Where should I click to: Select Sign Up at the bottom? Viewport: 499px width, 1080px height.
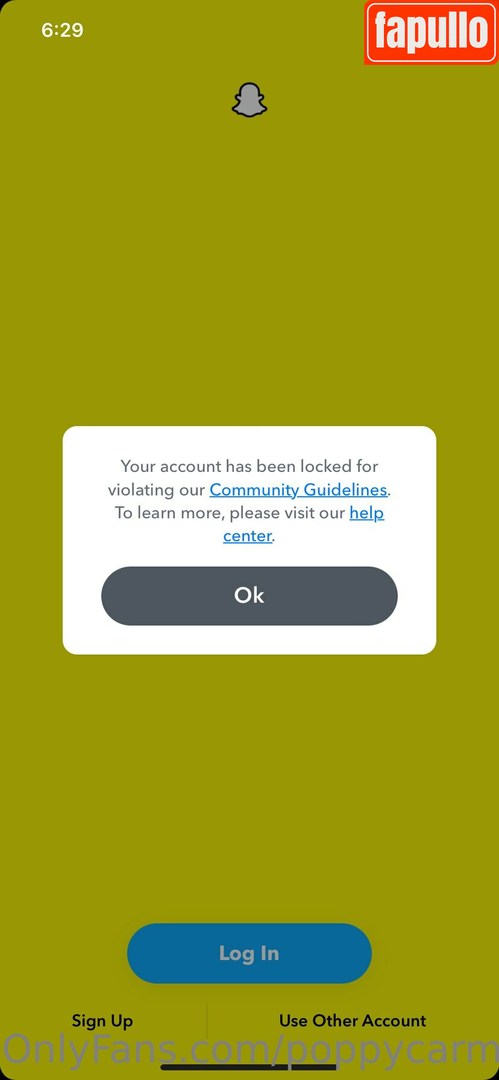102,1021
